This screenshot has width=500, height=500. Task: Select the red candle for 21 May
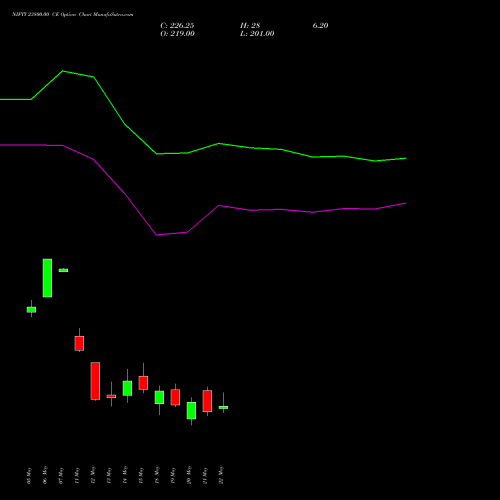coord(207,401)
